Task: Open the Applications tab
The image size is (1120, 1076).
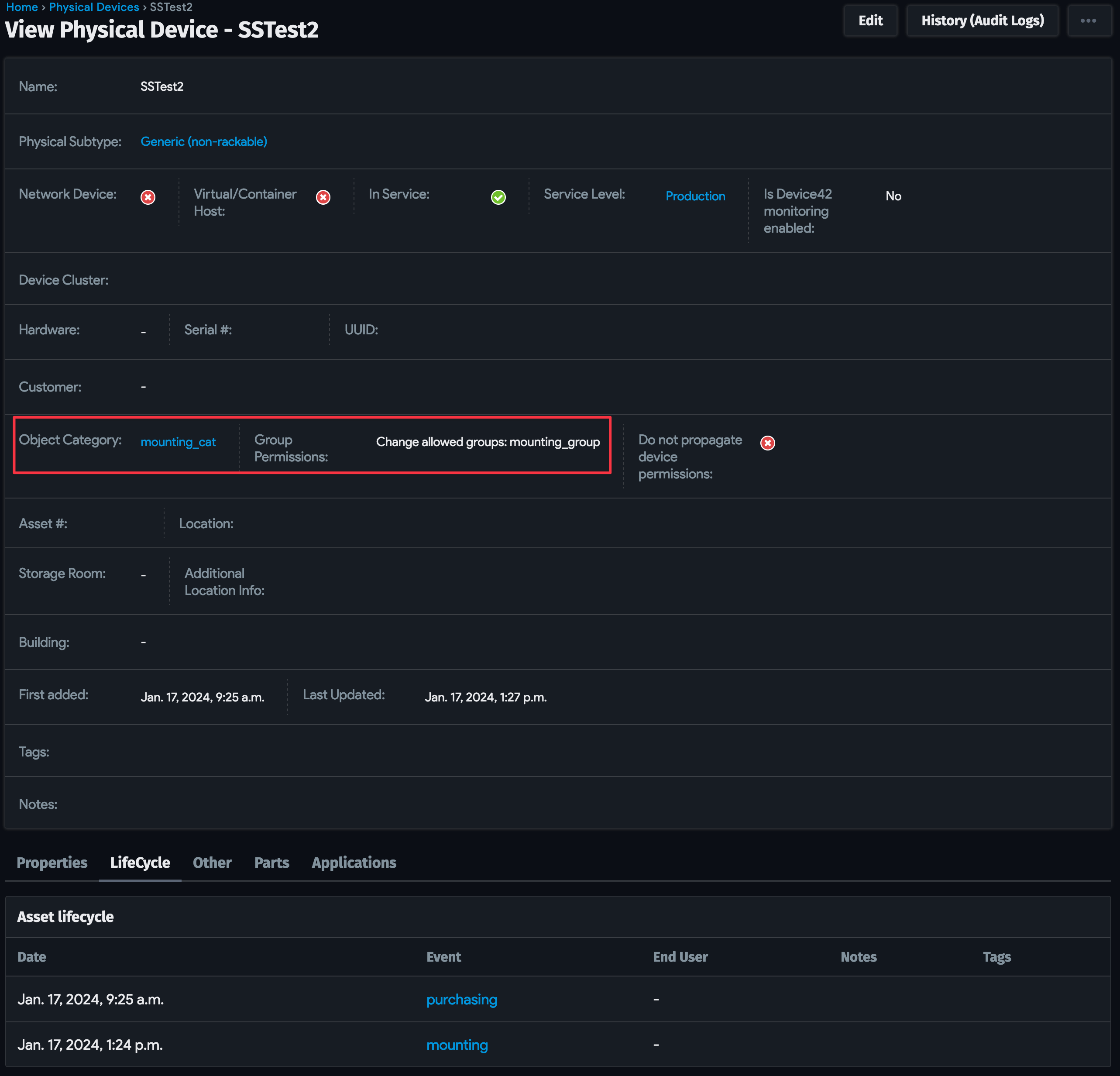Action: pos(353,863)
